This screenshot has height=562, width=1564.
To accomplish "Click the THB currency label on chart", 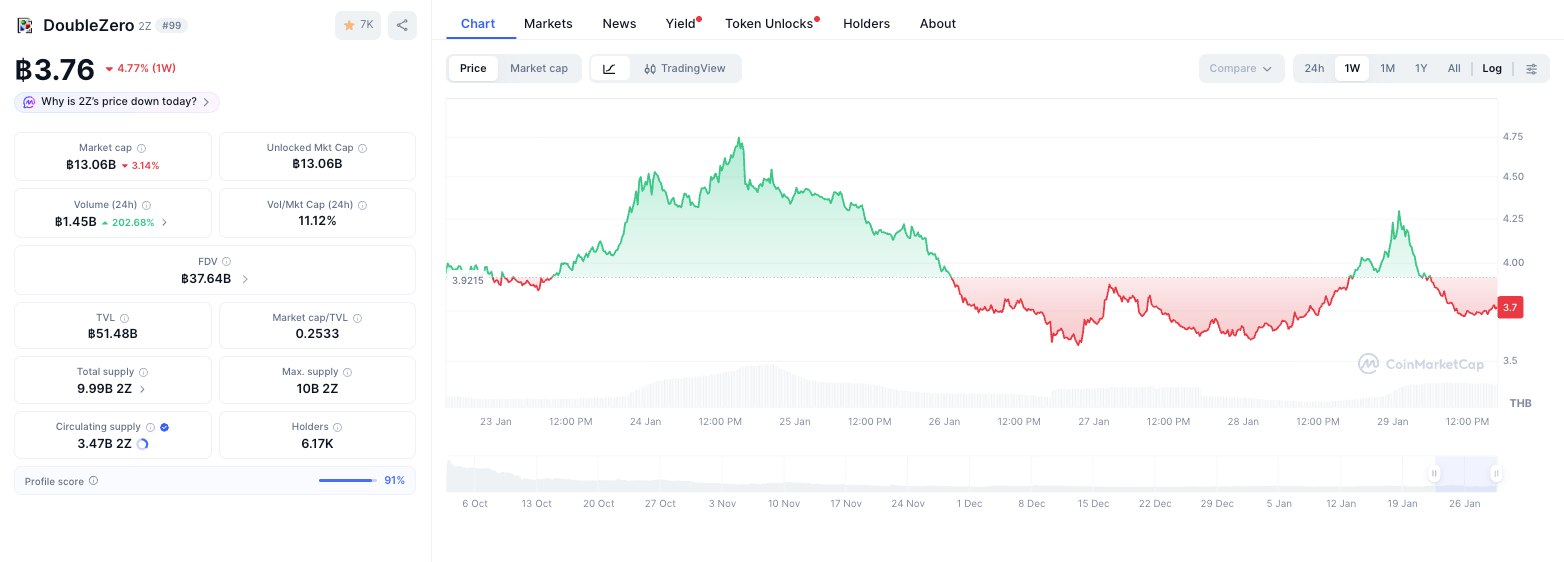I will pos(1520,403).
